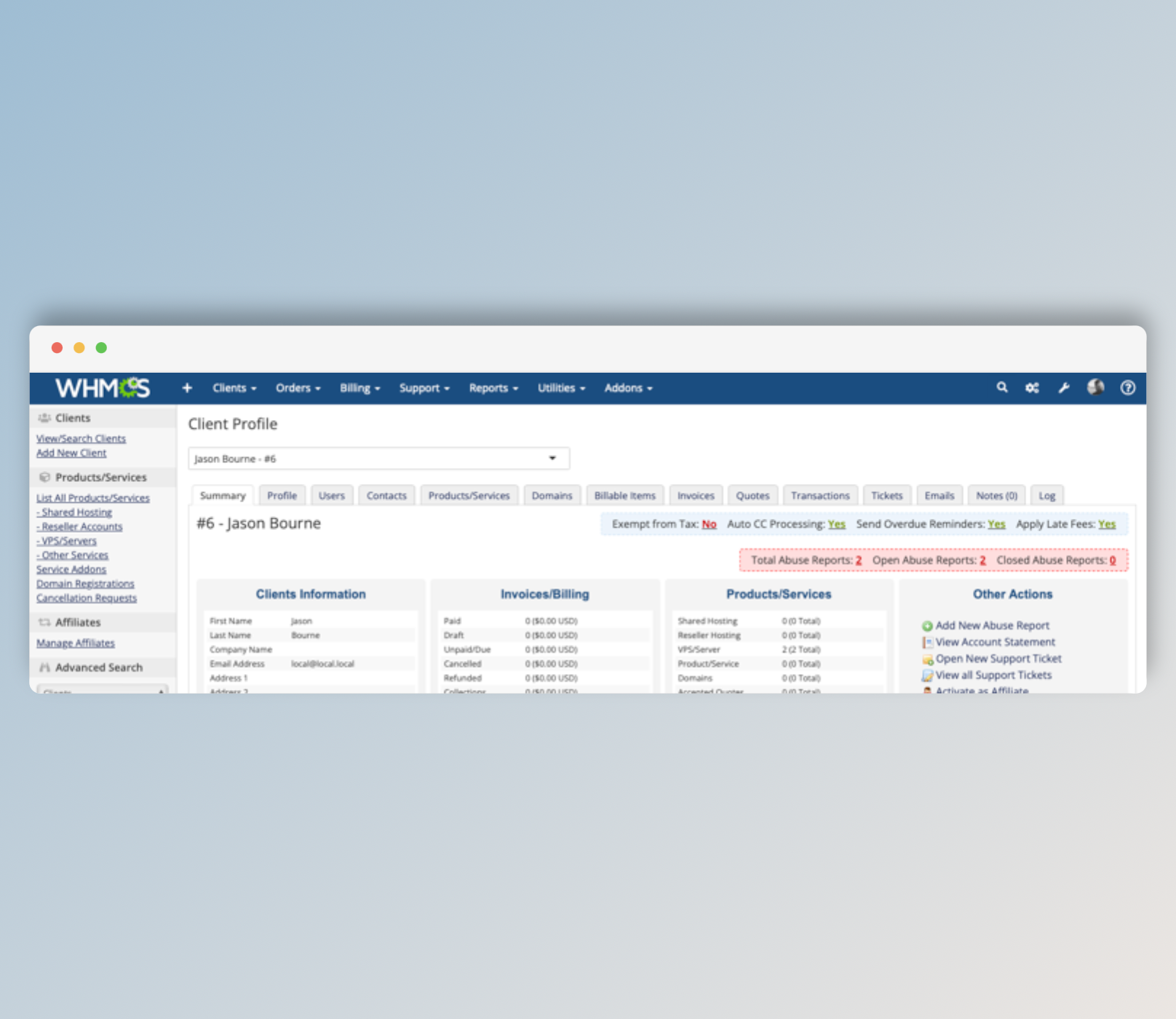This screenshot has width=1176, height=1019.
Task: Switch to the Notes (0) tab
Action: (997, 496)
